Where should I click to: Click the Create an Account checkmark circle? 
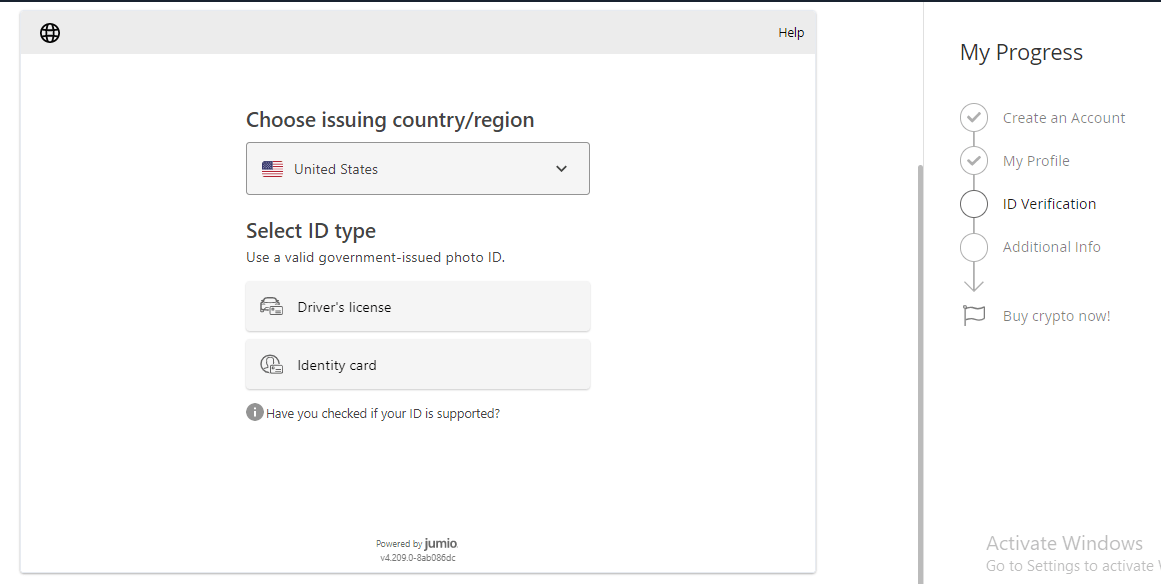[x=974, y=118]
